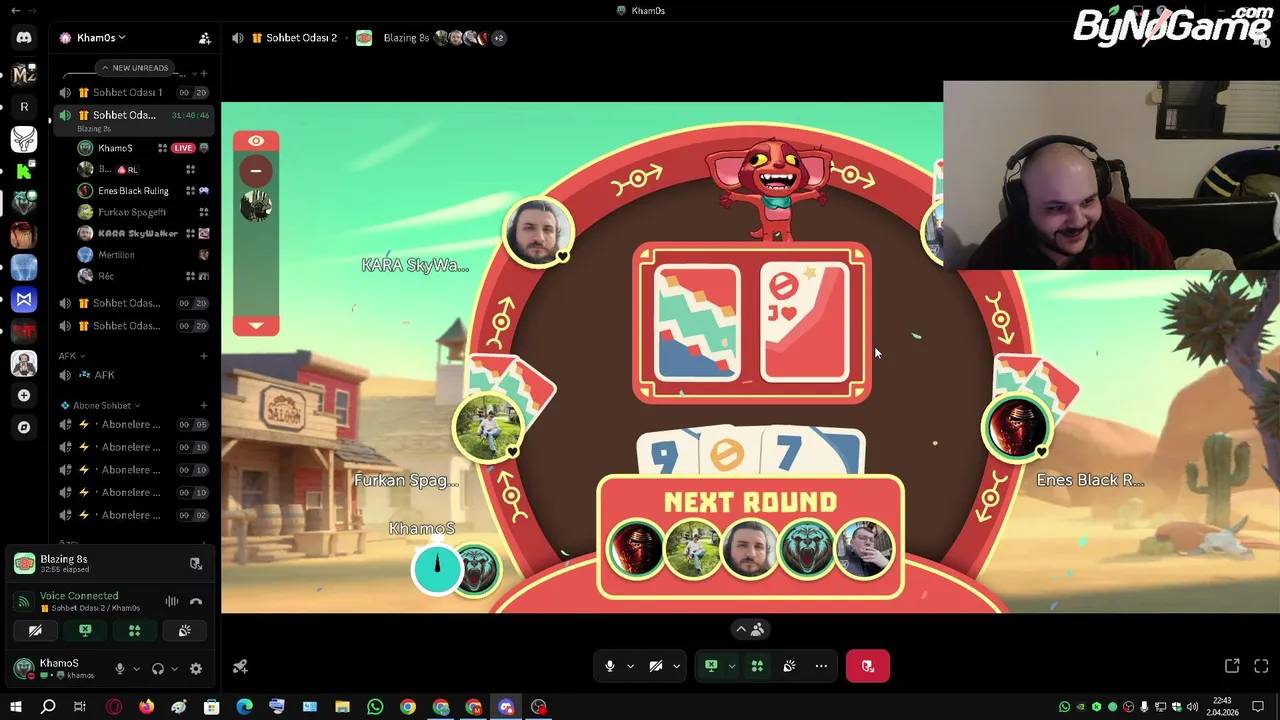Open Discord direct messages home icon
The width and height of the screenshot is (1280, 720).
[24, 38]
